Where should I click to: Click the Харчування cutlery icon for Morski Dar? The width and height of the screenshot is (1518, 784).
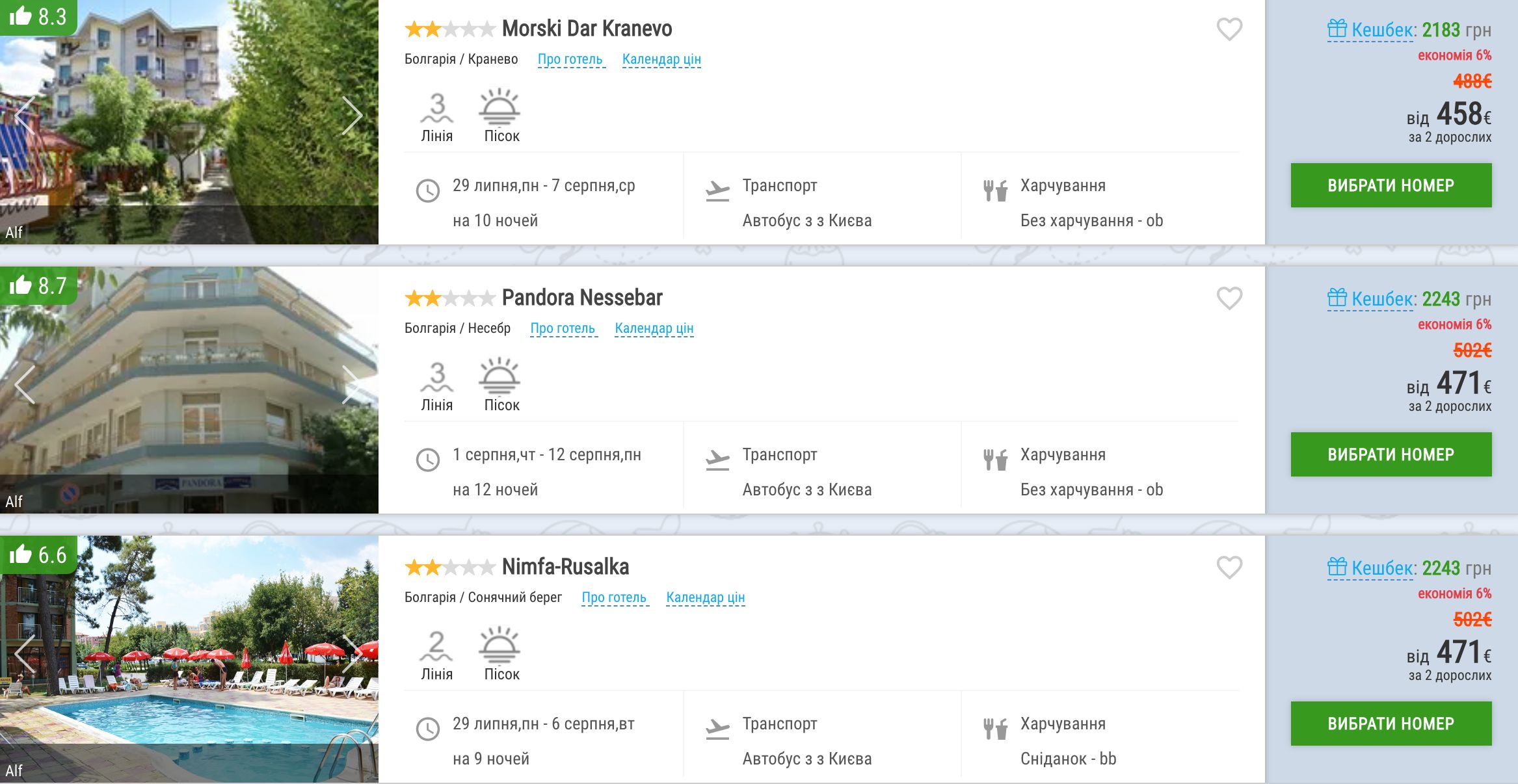(x=995, y=190)
